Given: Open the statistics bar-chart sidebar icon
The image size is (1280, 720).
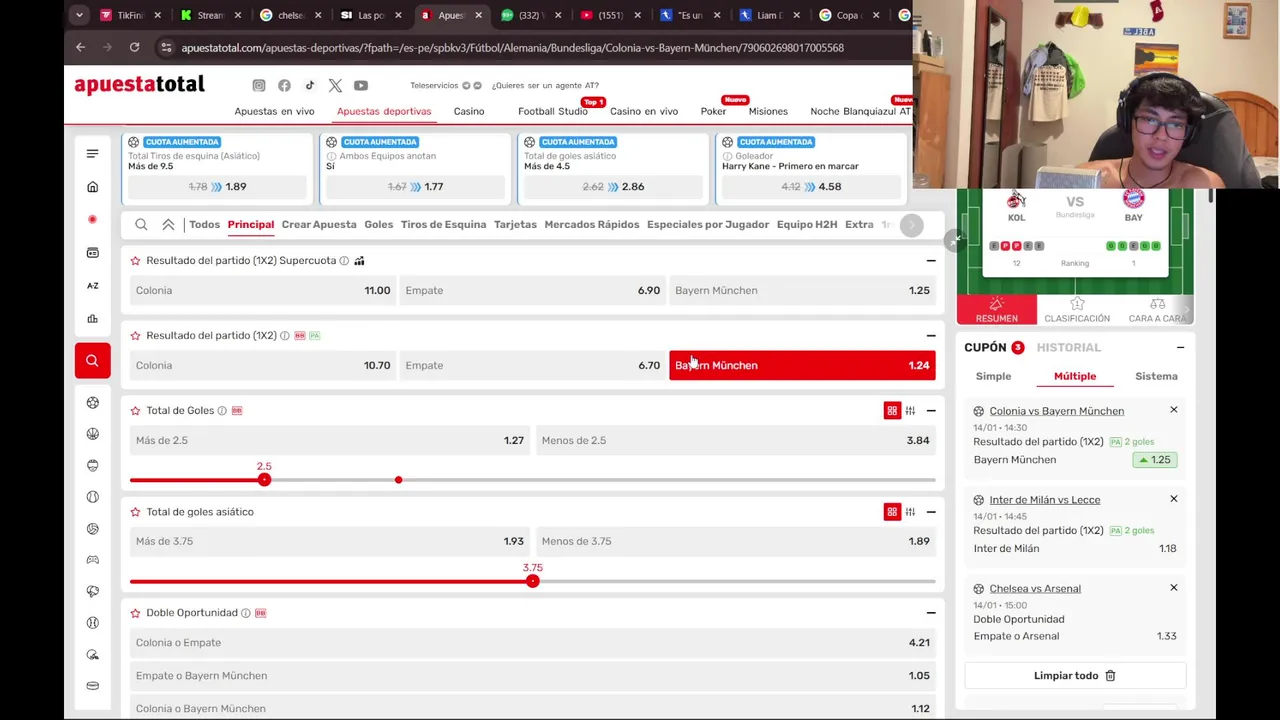Looking at the screenshot, I should 92,319.
